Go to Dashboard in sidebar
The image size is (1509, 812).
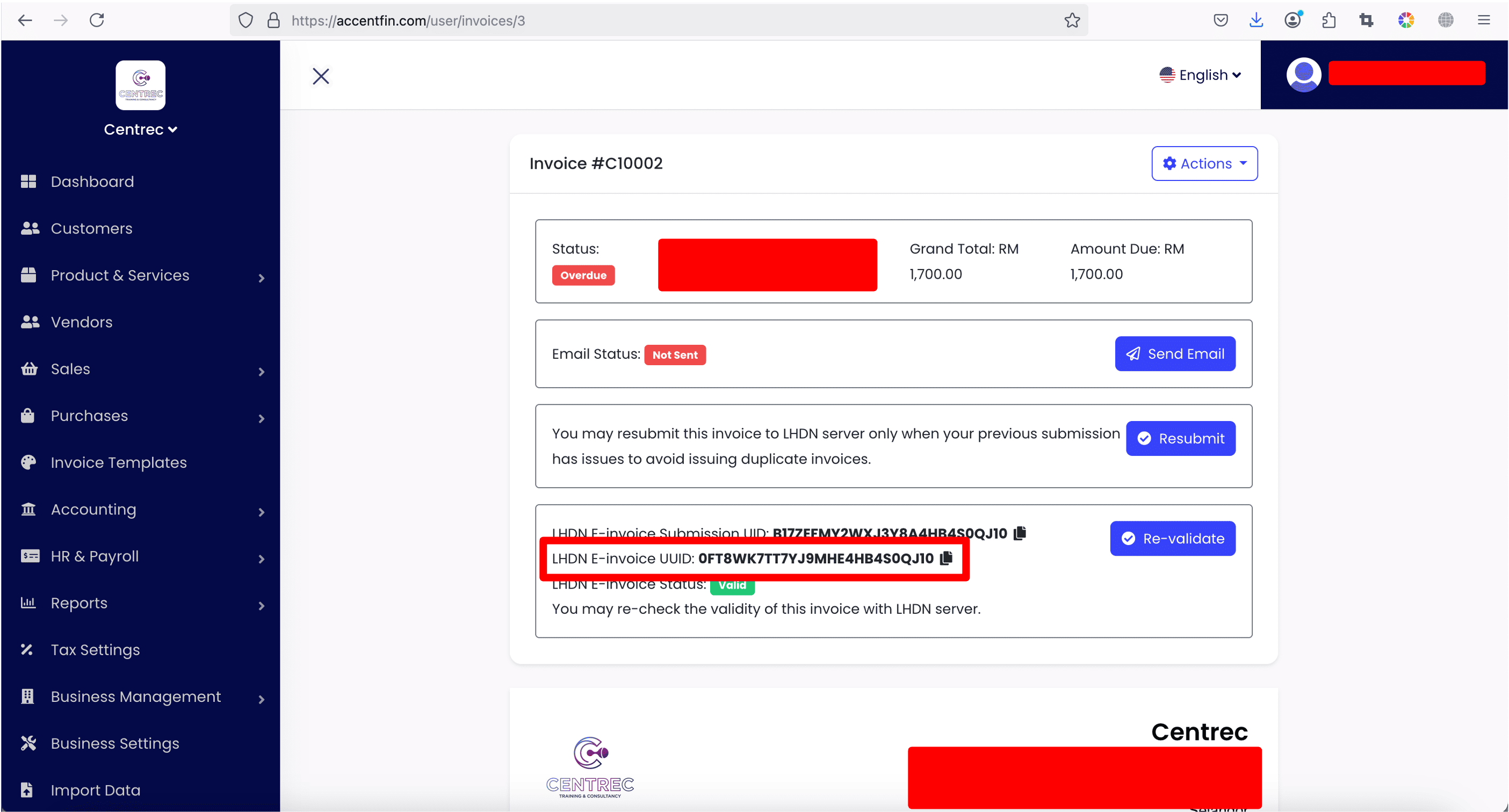92,182
